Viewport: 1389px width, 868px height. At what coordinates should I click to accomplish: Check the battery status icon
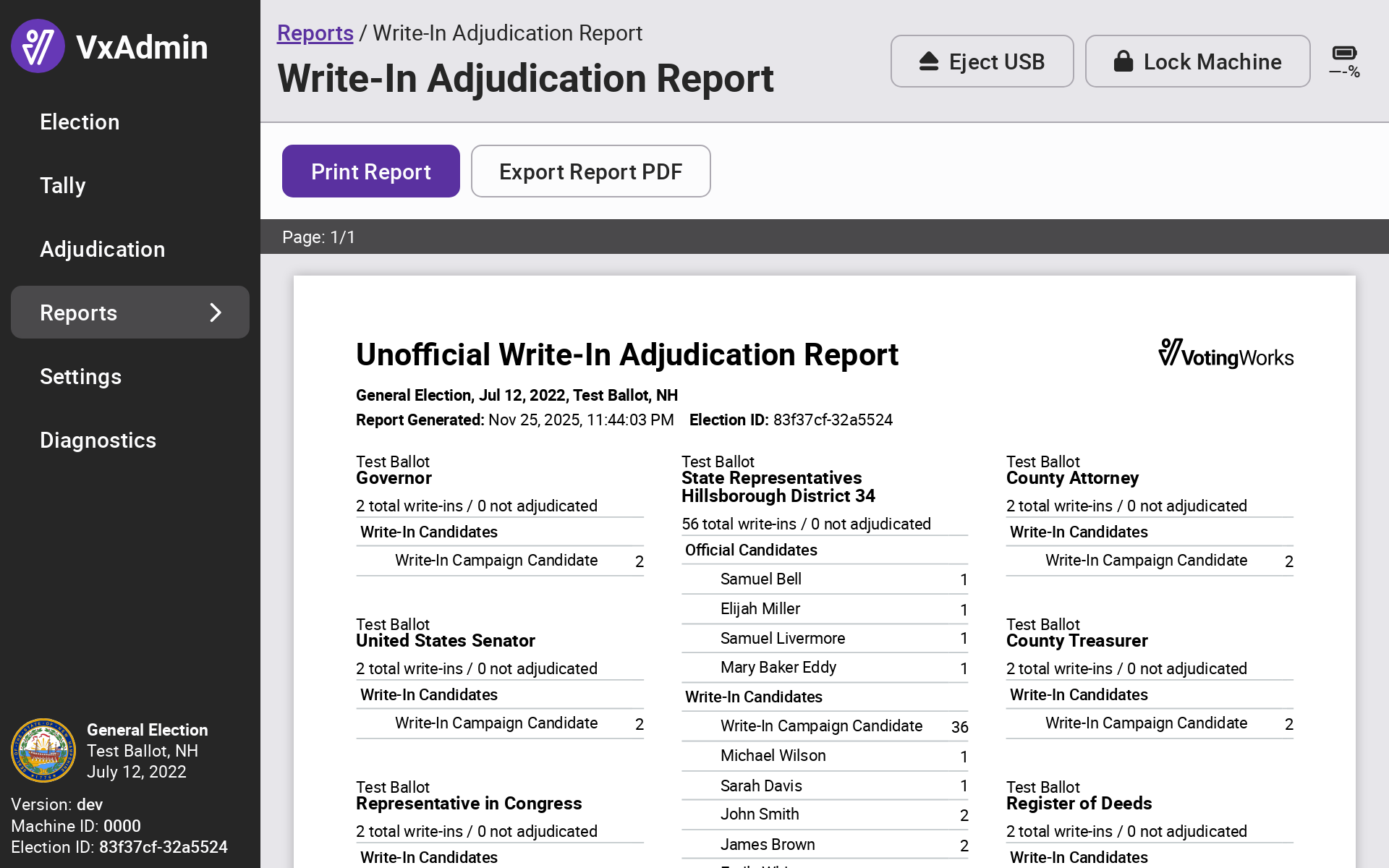pyautogui.click(x=1344, y=61)
